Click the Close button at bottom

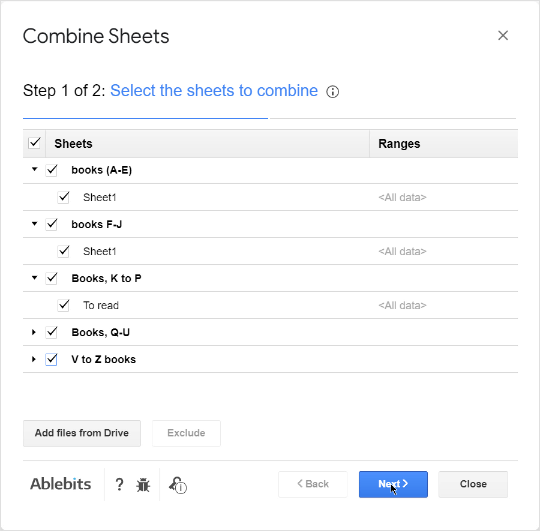(x=473, y=484)
